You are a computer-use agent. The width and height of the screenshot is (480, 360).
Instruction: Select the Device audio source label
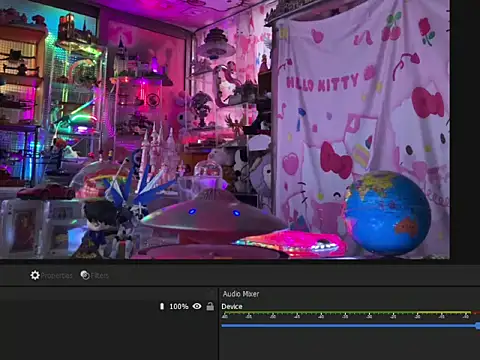[x=232, y=306]
